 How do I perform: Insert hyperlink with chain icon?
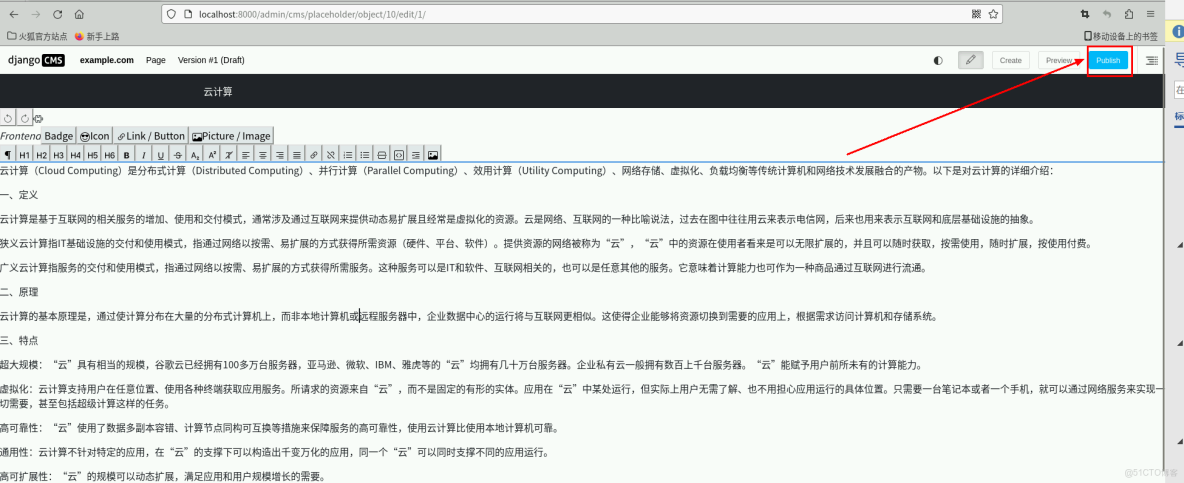click(x=313, y=155)
